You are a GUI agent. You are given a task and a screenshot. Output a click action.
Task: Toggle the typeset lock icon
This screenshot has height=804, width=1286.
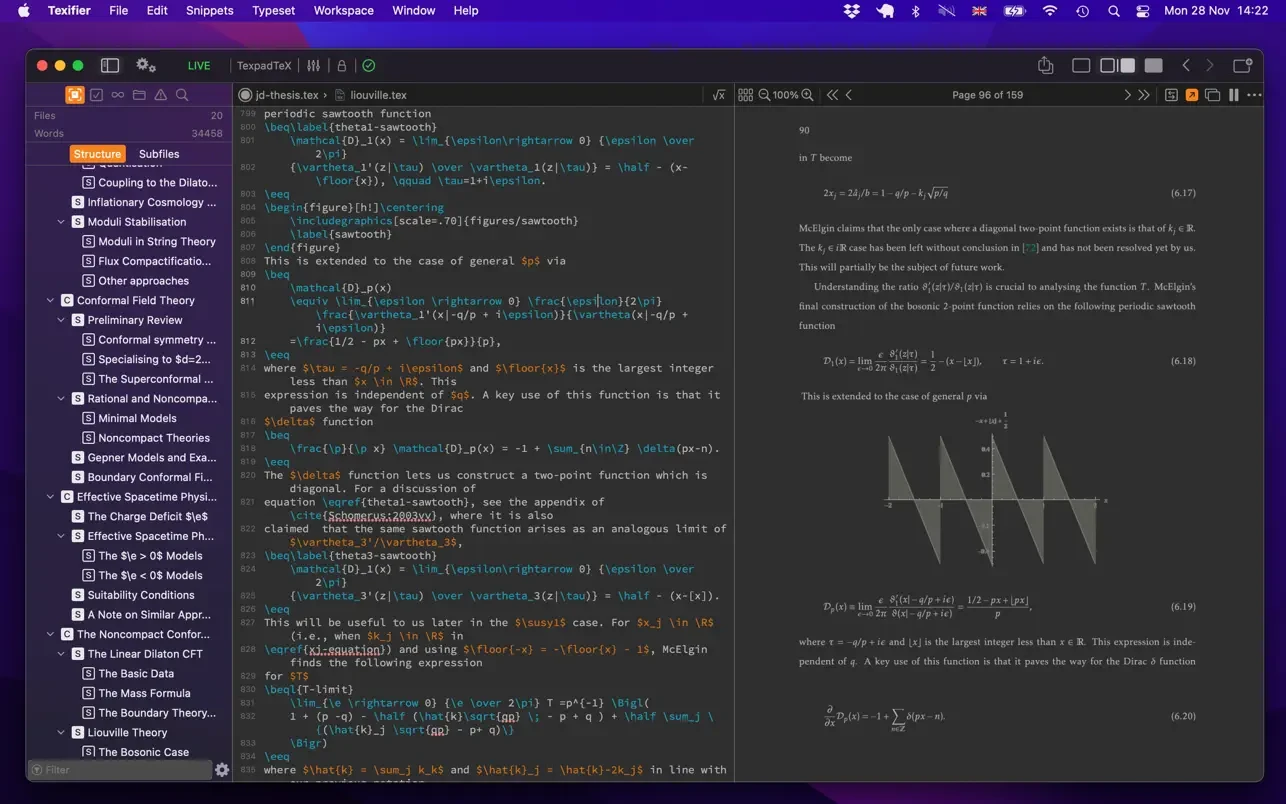(341, 66)
